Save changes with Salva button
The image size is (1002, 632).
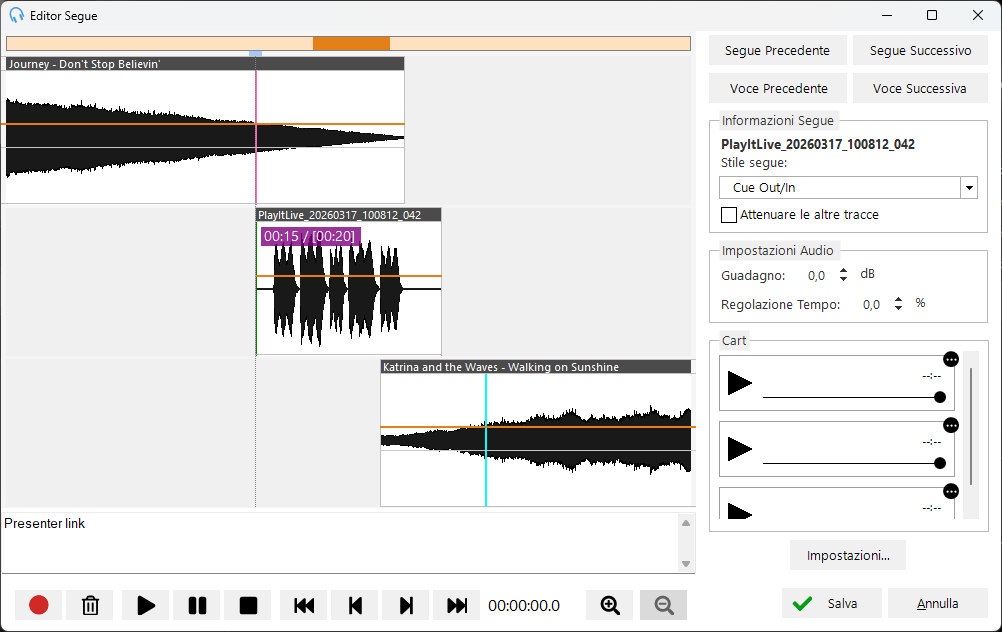pos(831,603)
